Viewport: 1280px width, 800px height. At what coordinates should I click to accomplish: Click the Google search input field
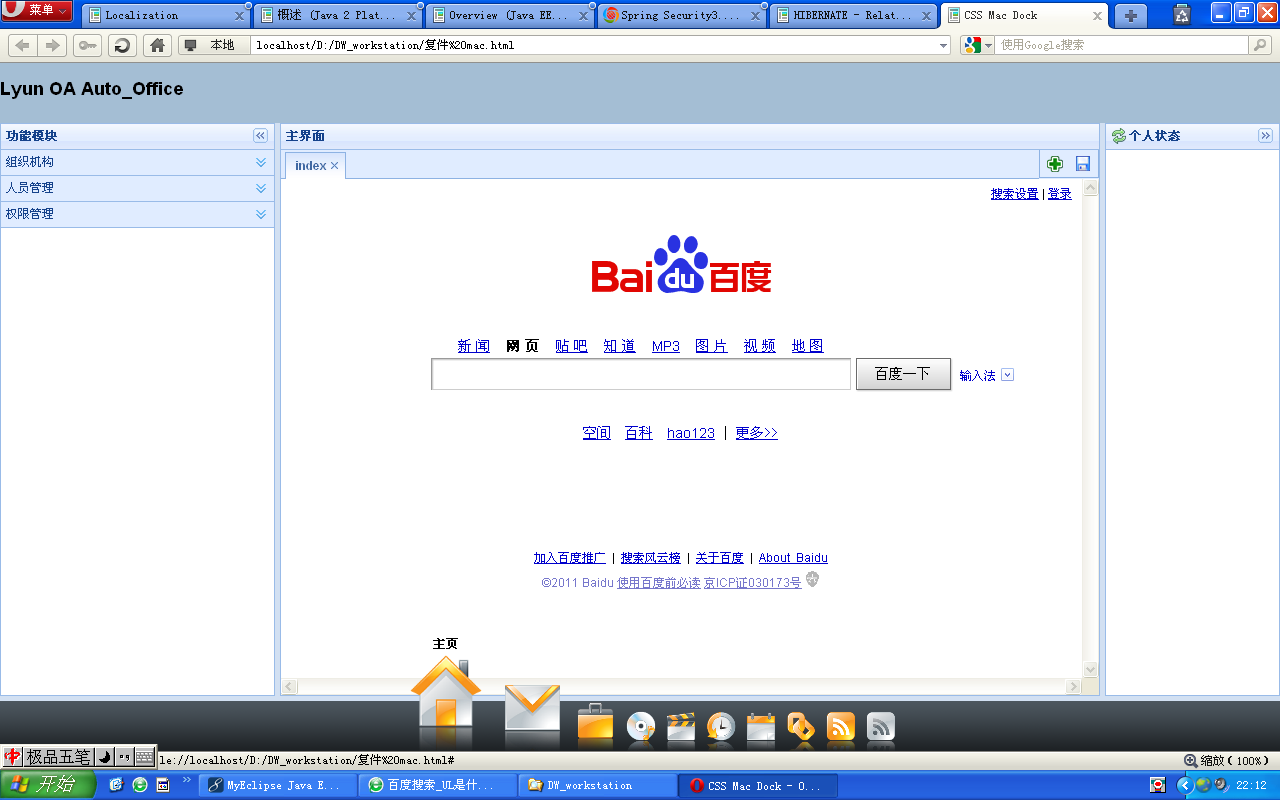pos(1122,45)
